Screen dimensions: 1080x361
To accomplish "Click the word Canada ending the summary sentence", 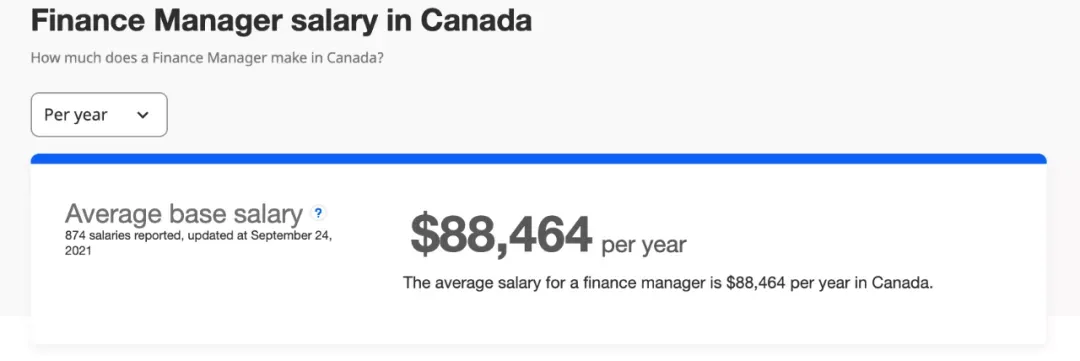I will [902, 282].
